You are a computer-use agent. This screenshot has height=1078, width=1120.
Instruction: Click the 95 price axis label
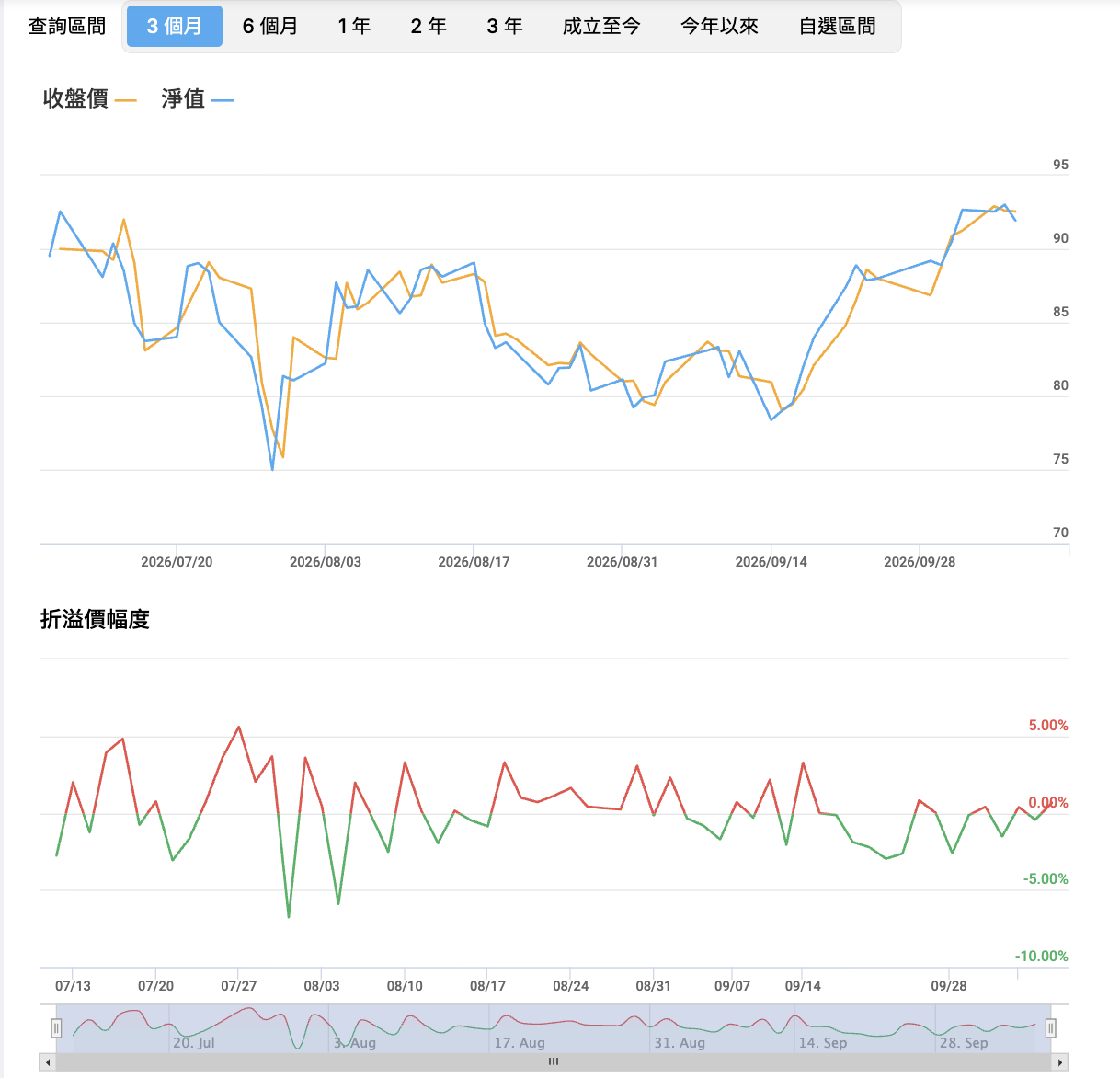point(1061,165)
